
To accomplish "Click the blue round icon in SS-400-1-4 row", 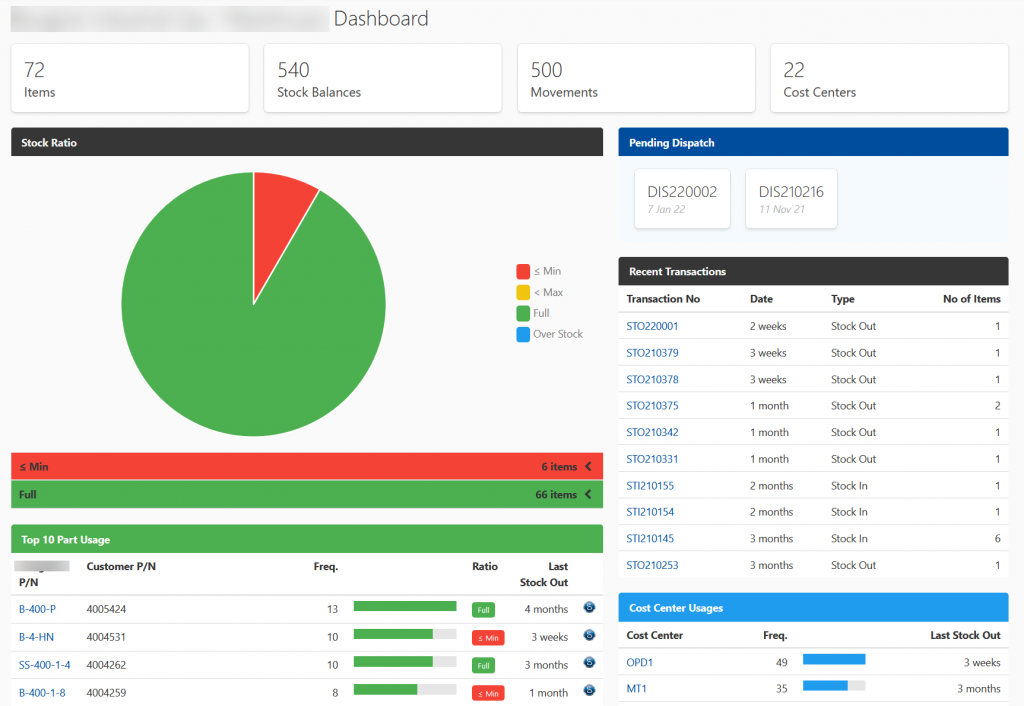I will pos(589,662).
